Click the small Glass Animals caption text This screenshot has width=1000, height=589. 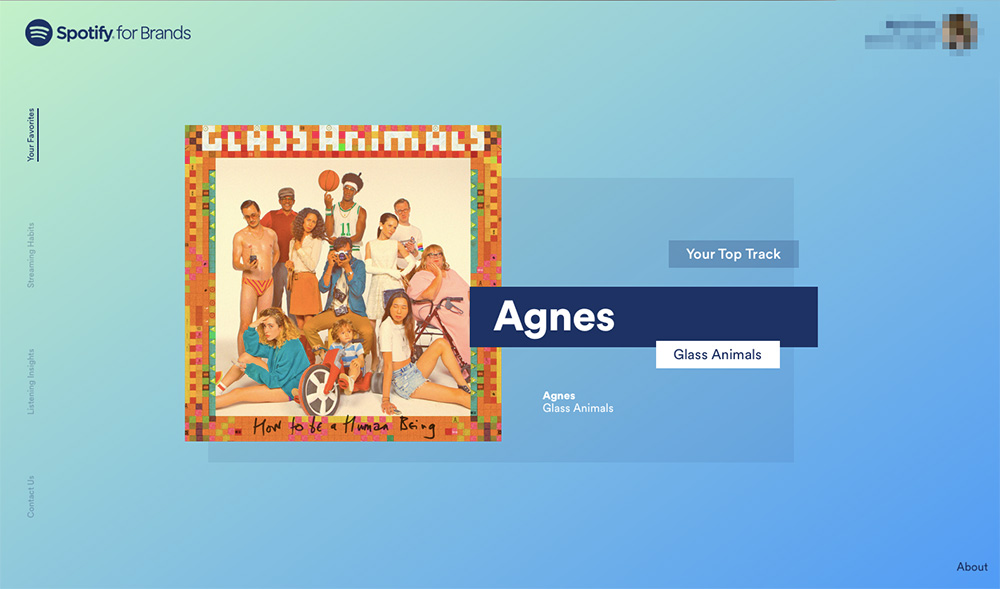578,408
